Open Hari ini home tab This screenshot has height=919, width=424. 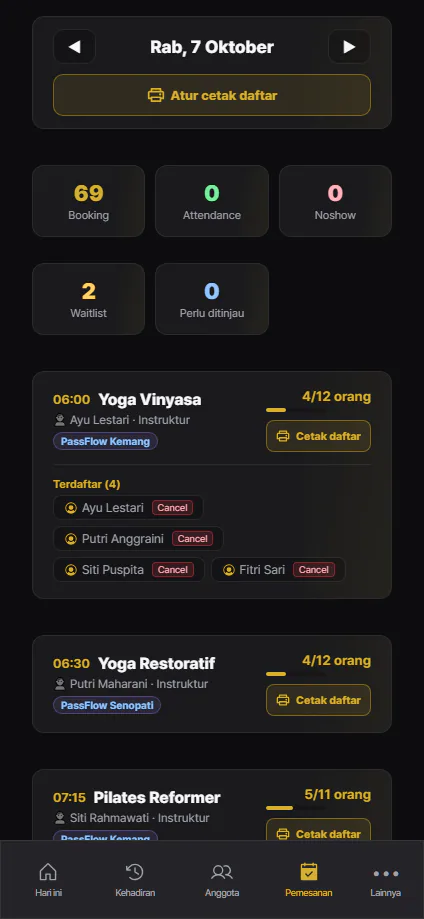point(48,880)
